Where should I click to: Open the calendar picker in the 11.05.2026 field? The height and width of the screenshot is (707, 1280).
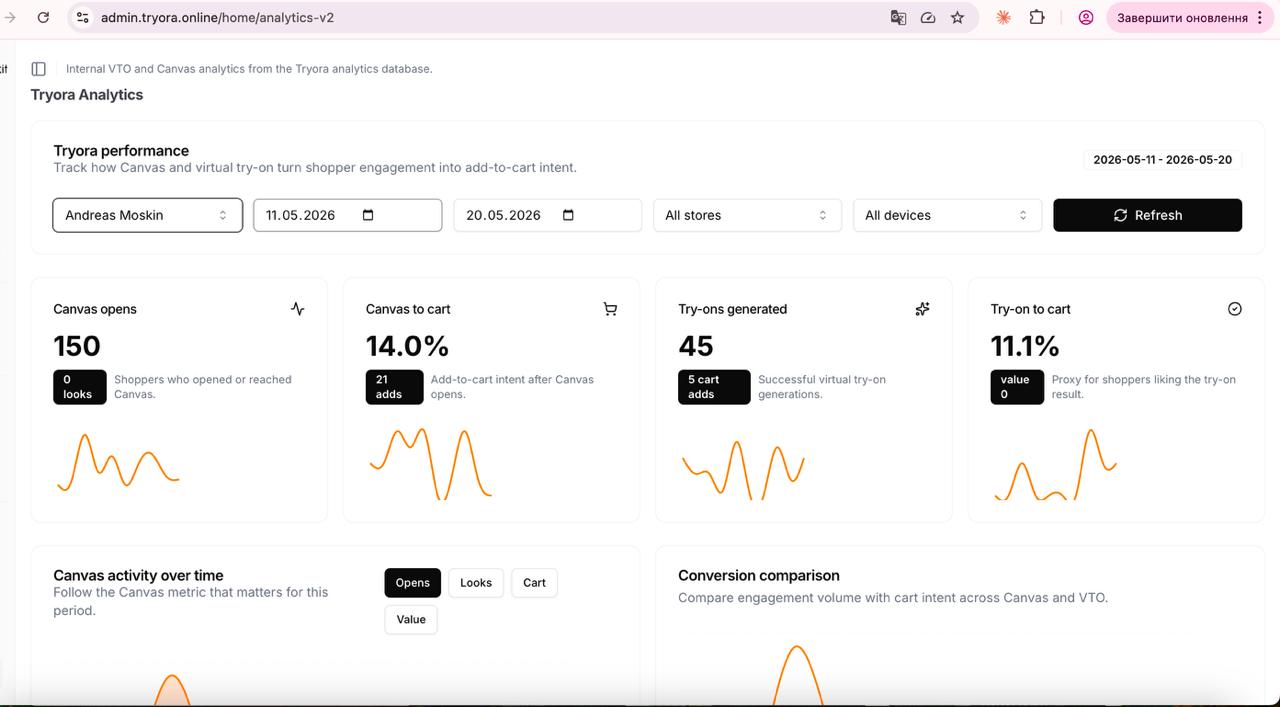click(x=368, y=215)
